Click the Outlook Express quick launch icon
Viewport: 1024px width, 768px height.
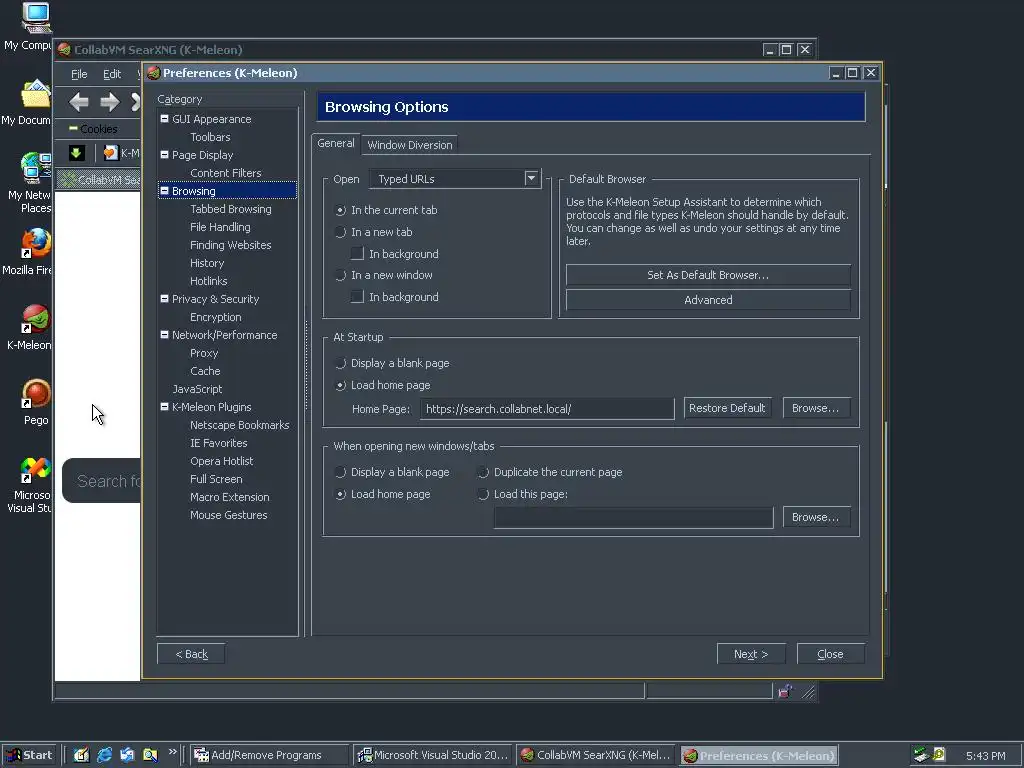(x=127, y=755)
